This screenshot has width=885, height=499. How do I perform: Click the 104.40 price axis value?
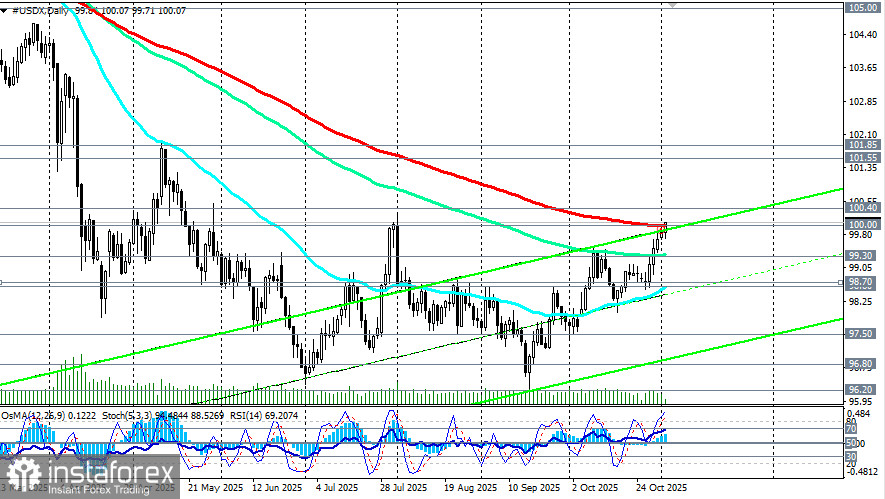point(863,34)
